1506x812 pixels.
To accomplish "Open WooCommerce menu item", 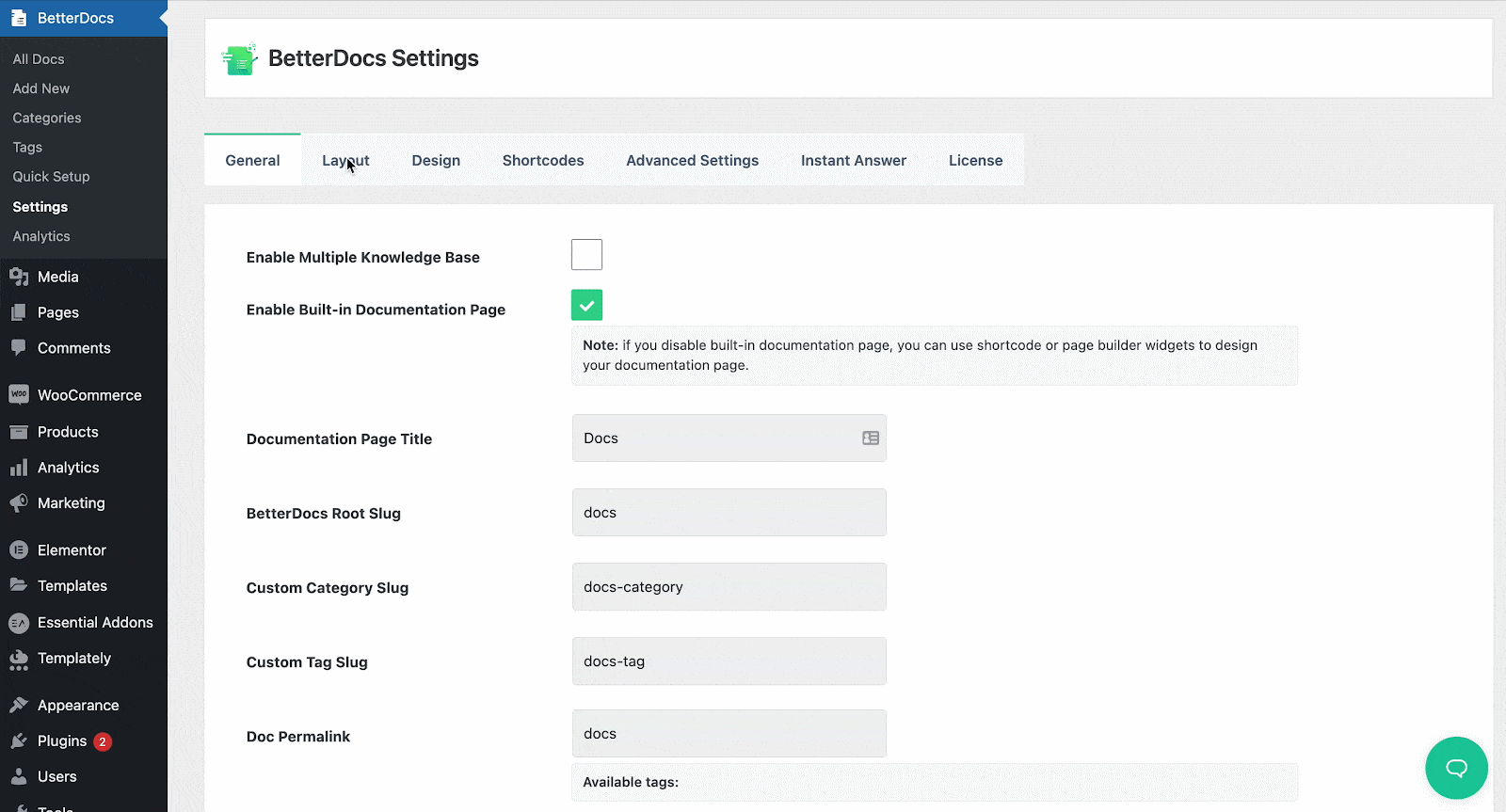I will (84, 395).
